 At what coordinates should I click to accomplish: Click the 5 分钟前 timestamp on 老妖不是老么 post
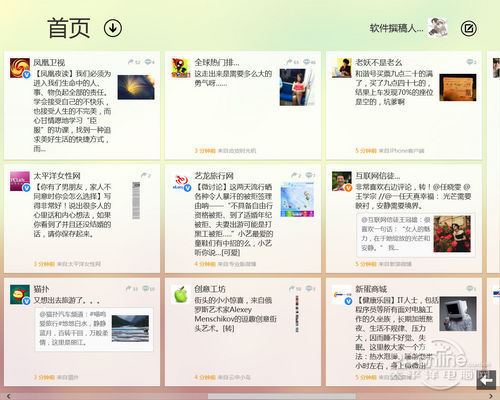[366, 151]
